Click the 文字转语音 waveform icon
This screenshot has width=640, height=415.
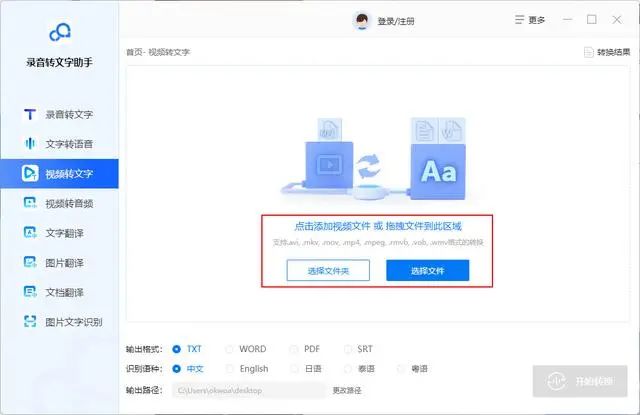coord(30,144)
